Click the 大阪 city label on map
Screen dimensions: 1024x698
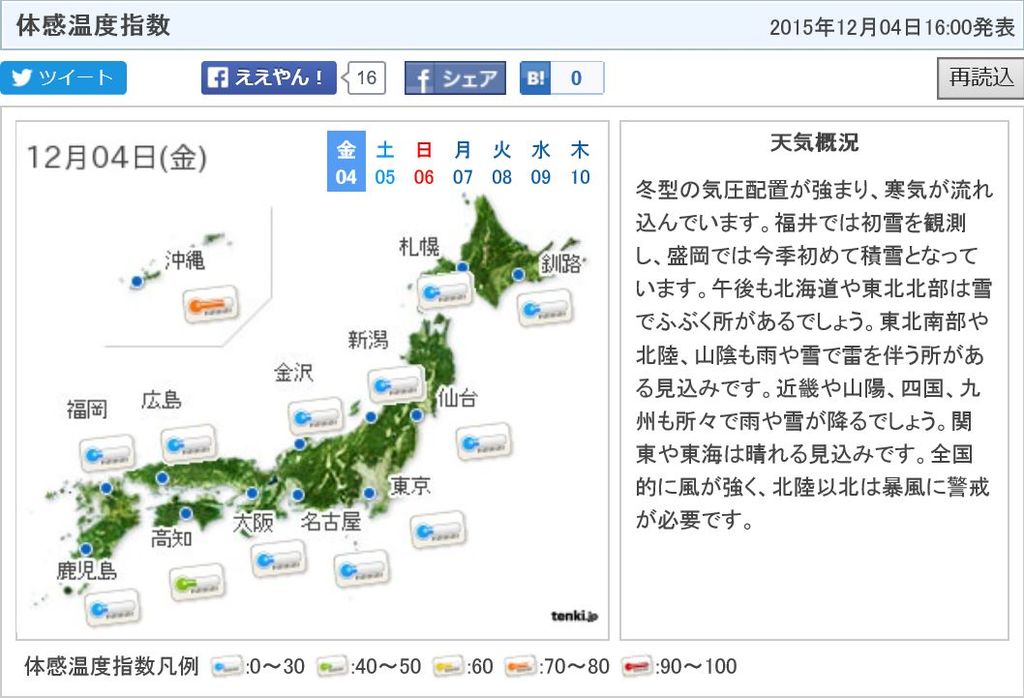tap(253, 521)
